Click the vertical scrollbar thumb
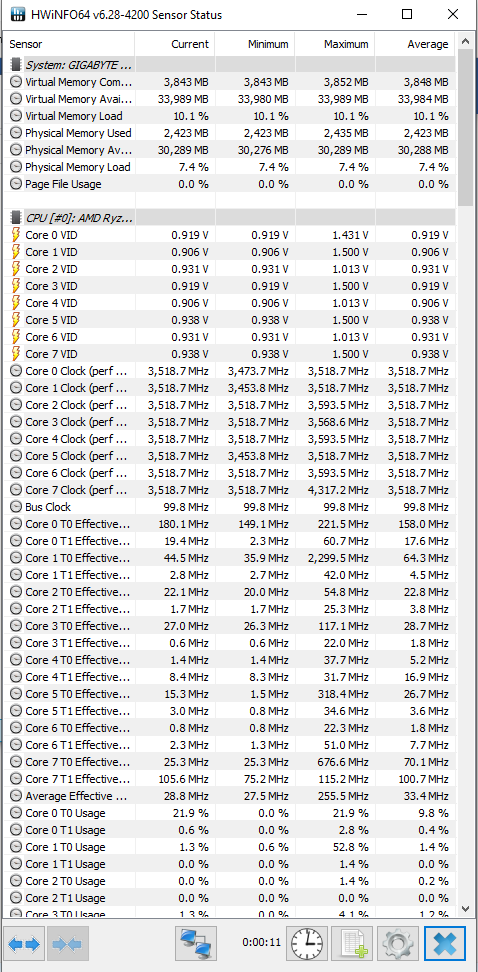 coord(465,129)
